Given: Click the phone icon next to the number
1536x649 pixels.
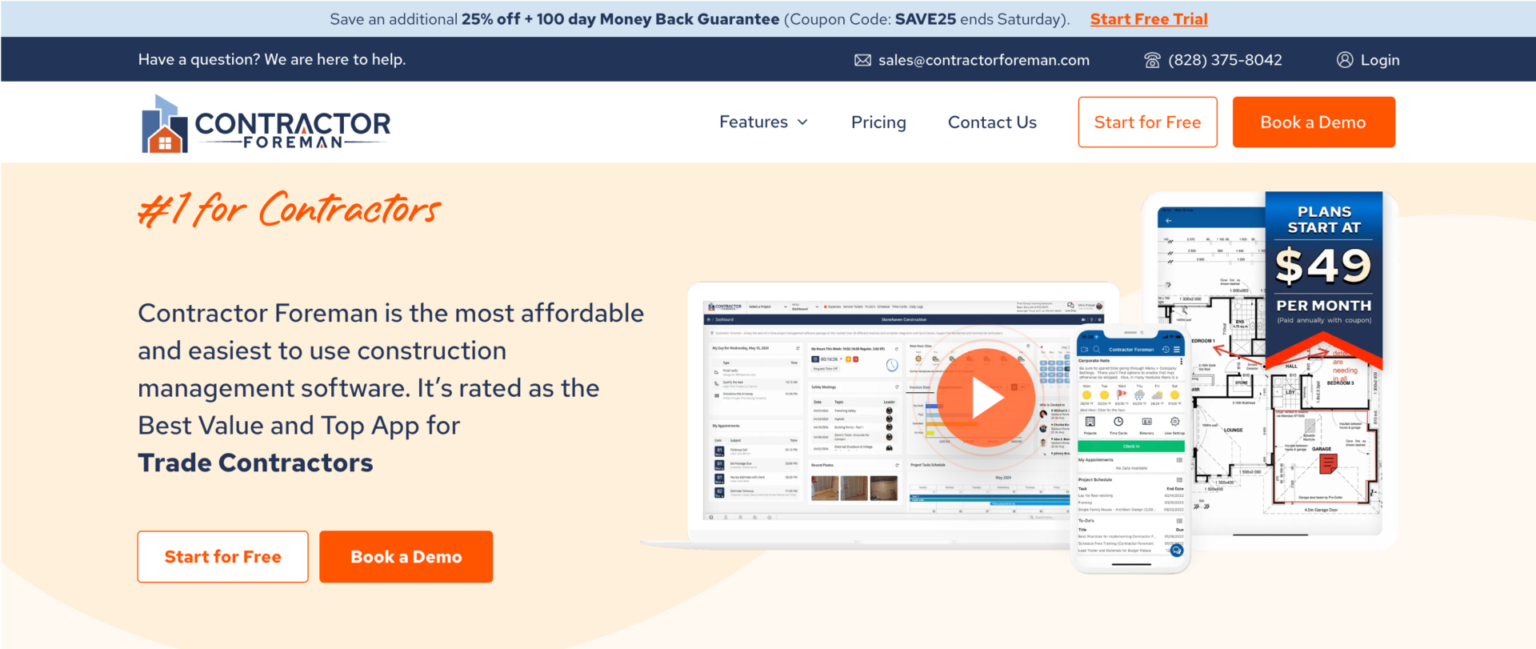Looking at the screenshot, I should tap(1154, 59).
